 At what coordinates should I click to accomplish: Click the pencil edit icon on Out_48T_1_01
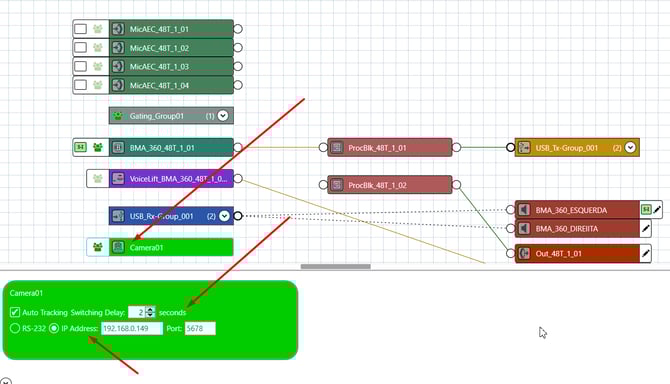tap(646, 253)
